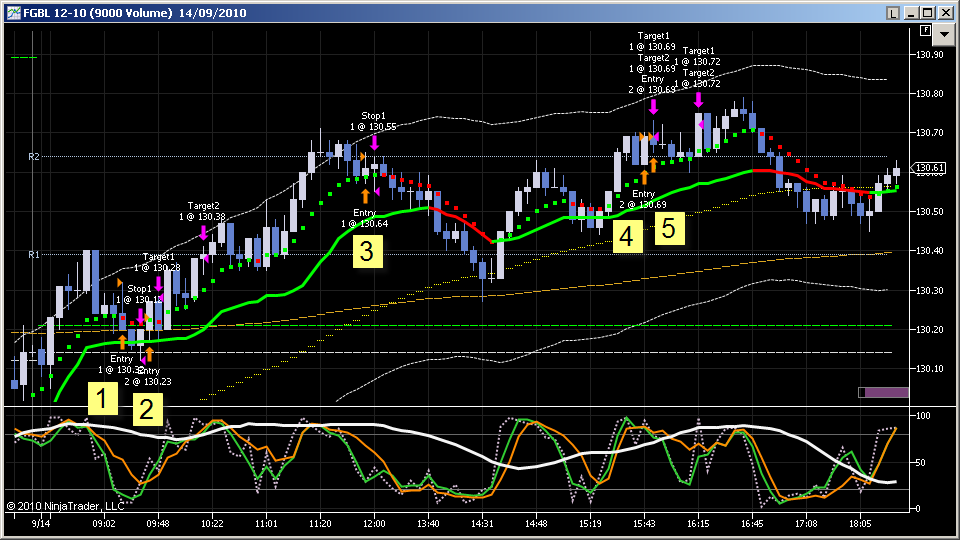Click the 130.90 price axis label
Image resolution: width=960 pixels, height=540 pixels.
[929, 54]
